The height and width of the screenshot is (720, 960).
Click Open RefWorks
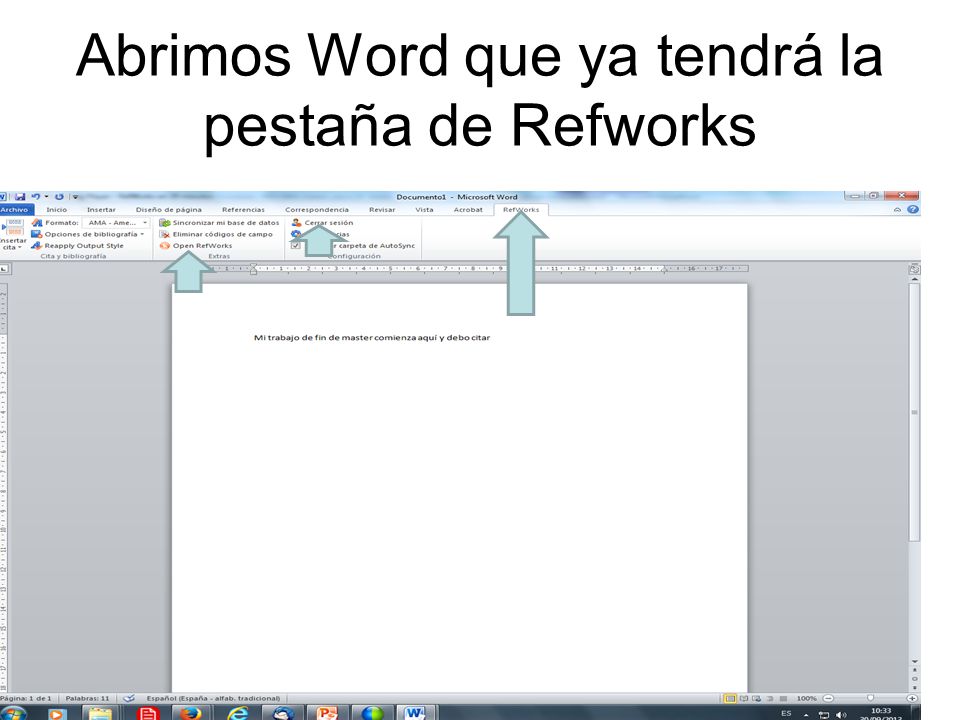pyautogui.click(x=202, y=246)
